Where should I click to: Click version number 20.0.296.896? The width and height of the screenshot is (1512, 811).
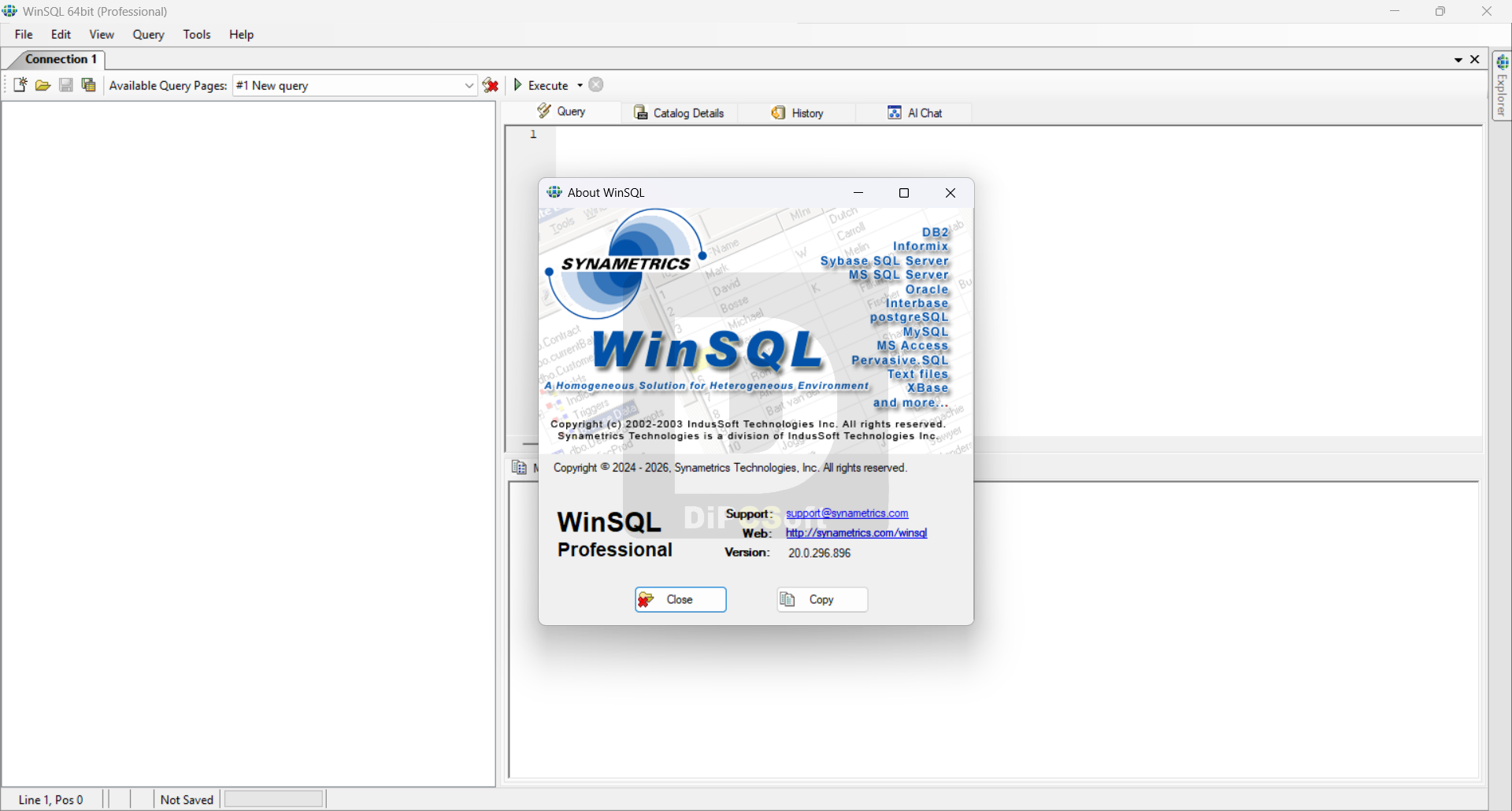pyautogui.click(x=819, y=553)
